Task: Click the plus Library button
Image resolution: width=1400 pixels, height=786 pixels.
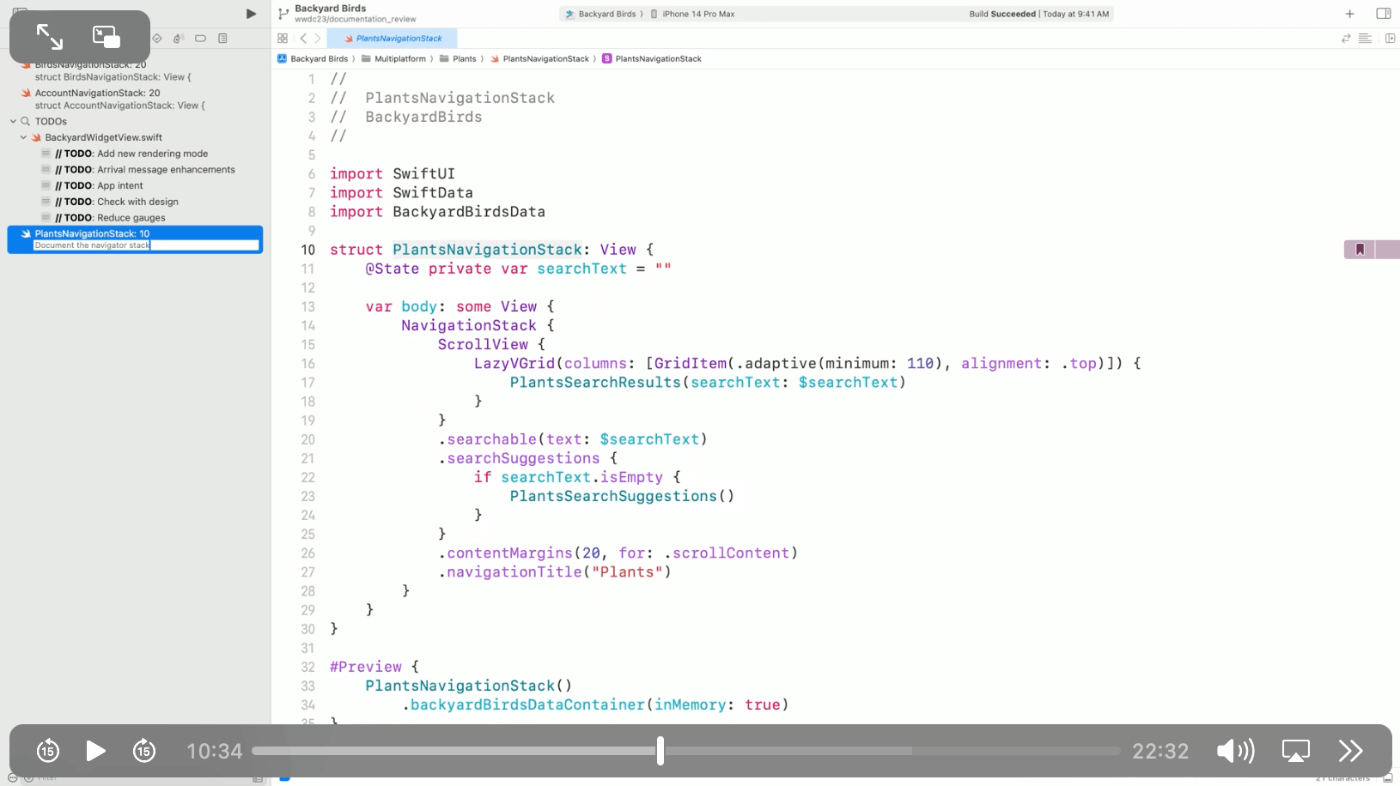Action: 1350,14
